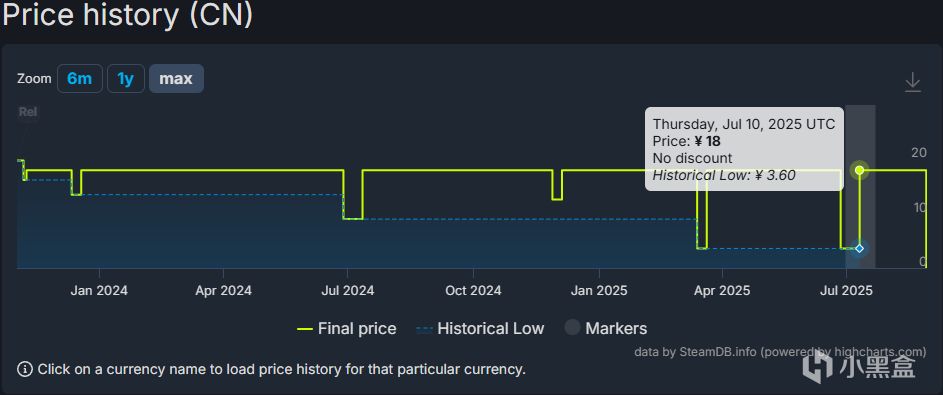Toggle the Final price legend series

[x=347, y=328]
